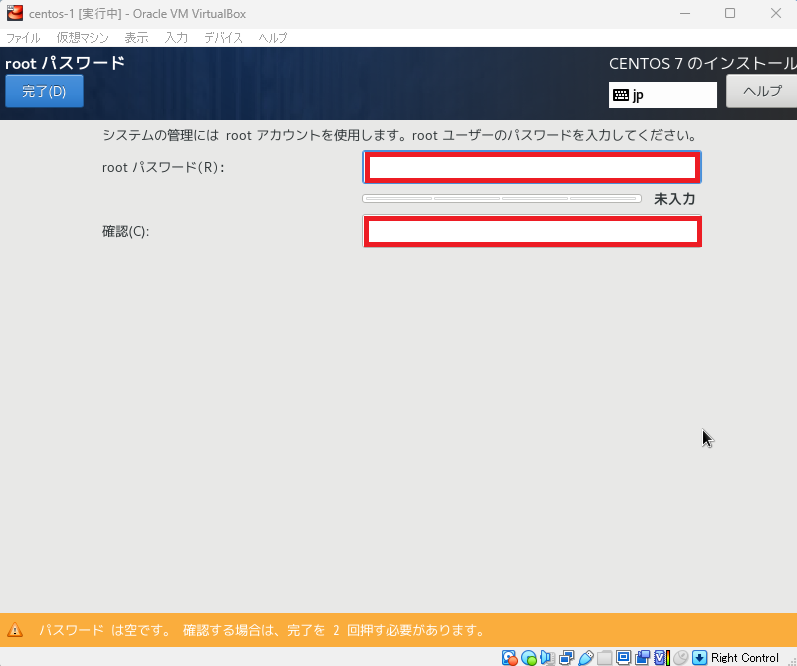Click the 完了(D) button
Screen dimensions: 797x666
[44, 91]
